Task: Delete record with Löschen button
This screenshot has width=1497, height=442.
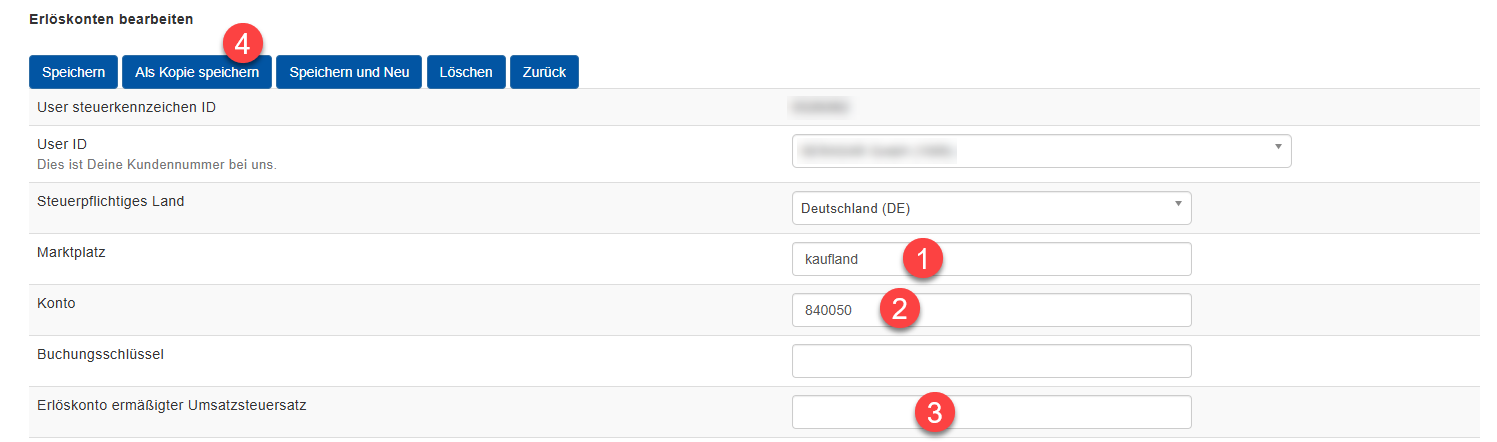Action: tap(466, 73)
